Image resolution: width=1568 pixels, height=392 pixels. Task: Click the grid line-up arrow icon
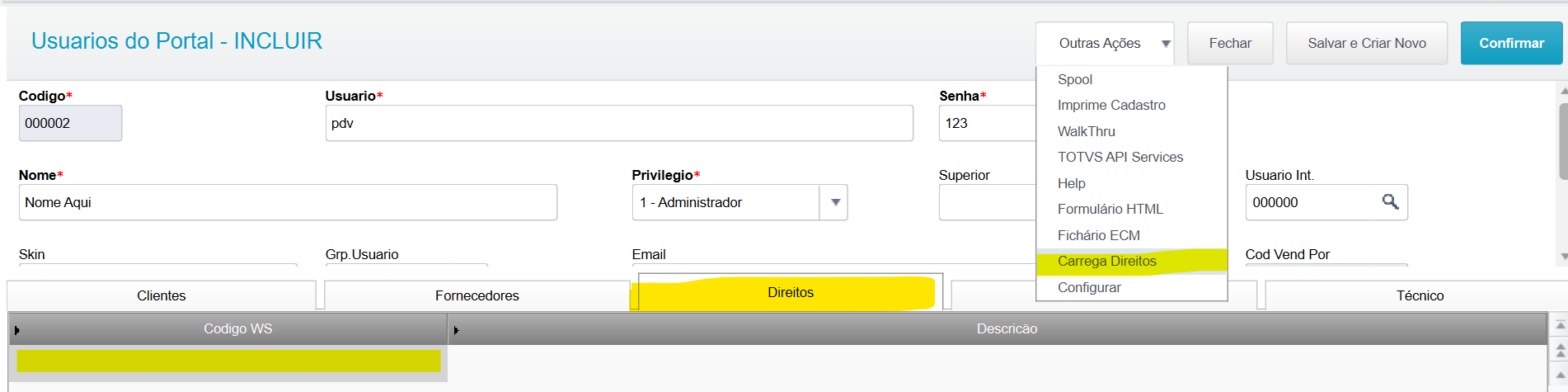click(1560, 376)
